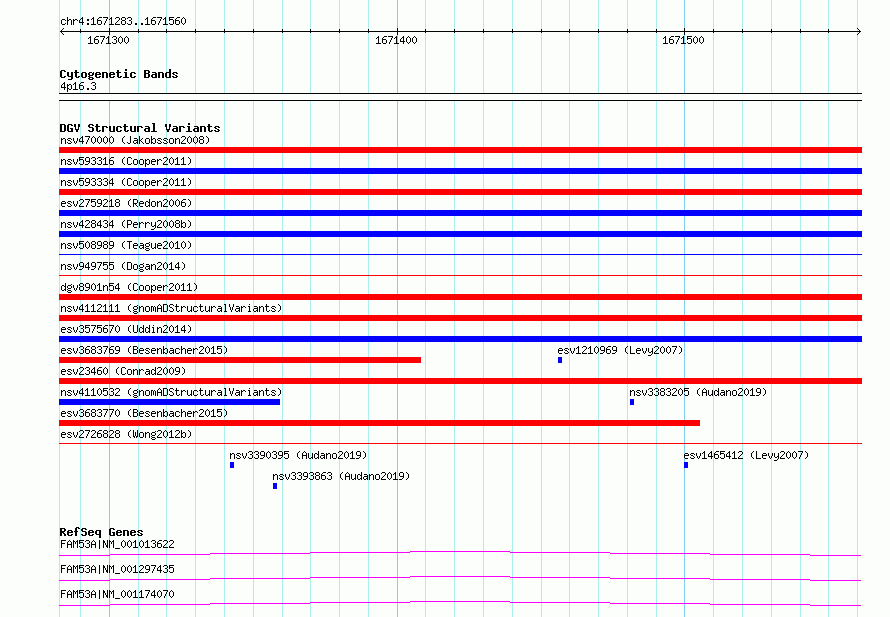Select the RefSeq Genes track title
The width and height of the screenshot is (890, 617).
pyautogui.click(x=101, y=532)
